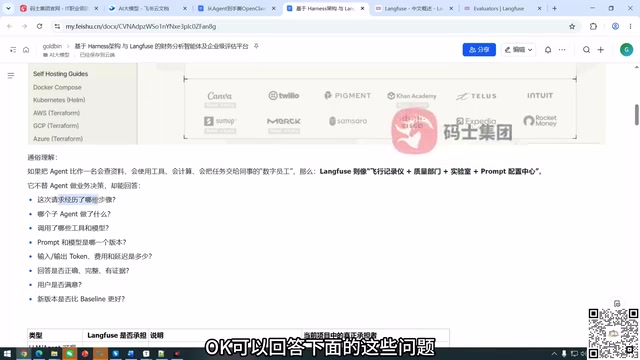This screenshot has width=640, height=360.
Task: Click the page vertical scrollbar thumb
Action: click(636, 115)
